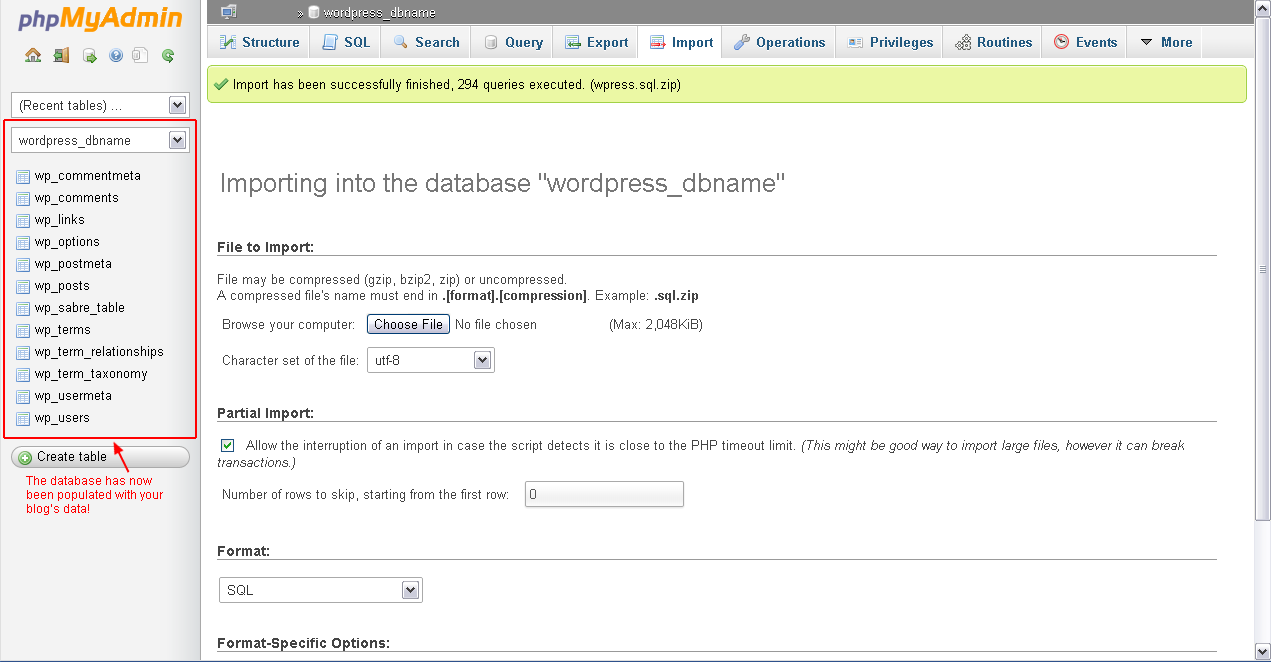
Task: Switch to the Structure tab
Action: [259, 42]
